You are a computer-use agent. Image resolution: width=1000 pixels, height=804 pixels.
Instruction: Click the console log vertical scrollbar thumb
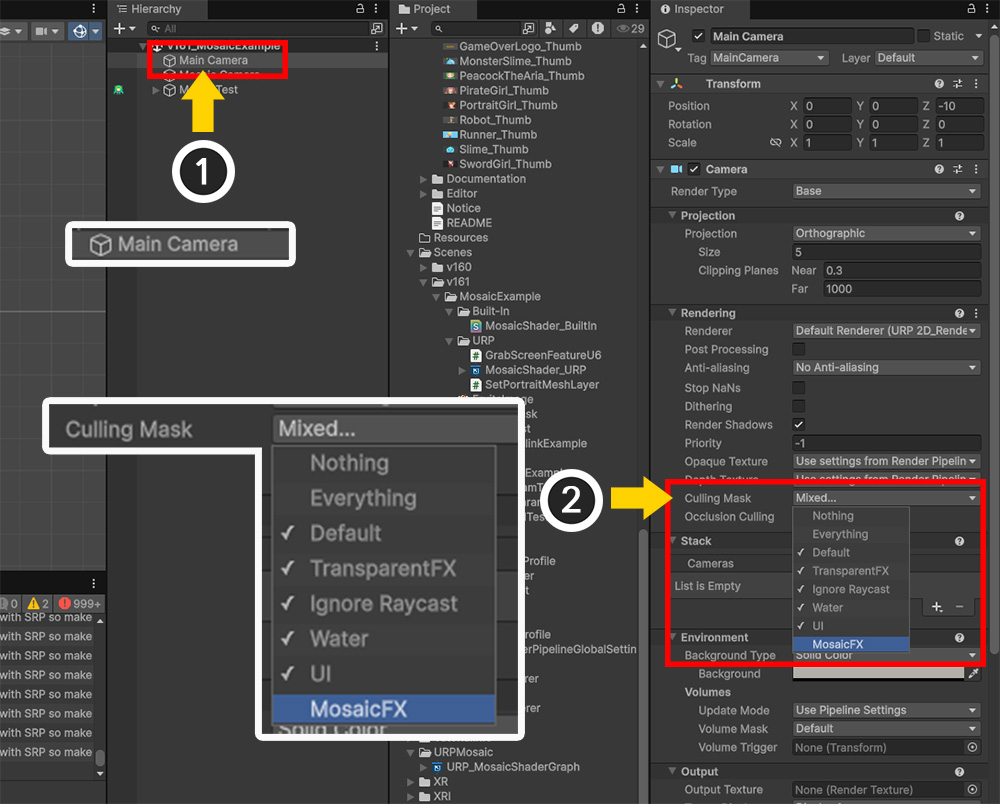tap(99, 757)
